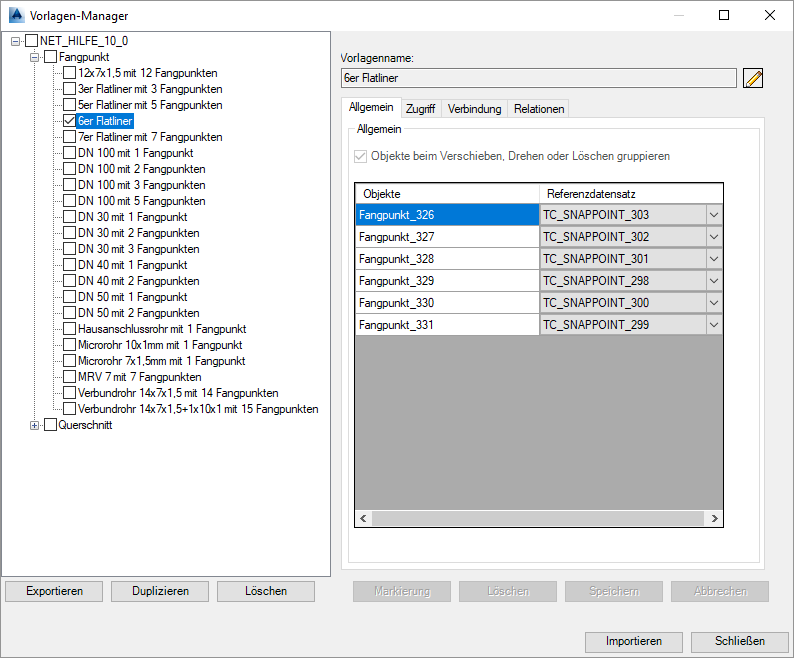
Task: Select DN 50 mit 2 Fangpunkten item
Action: pyautogui.click(x=138, y=313)
